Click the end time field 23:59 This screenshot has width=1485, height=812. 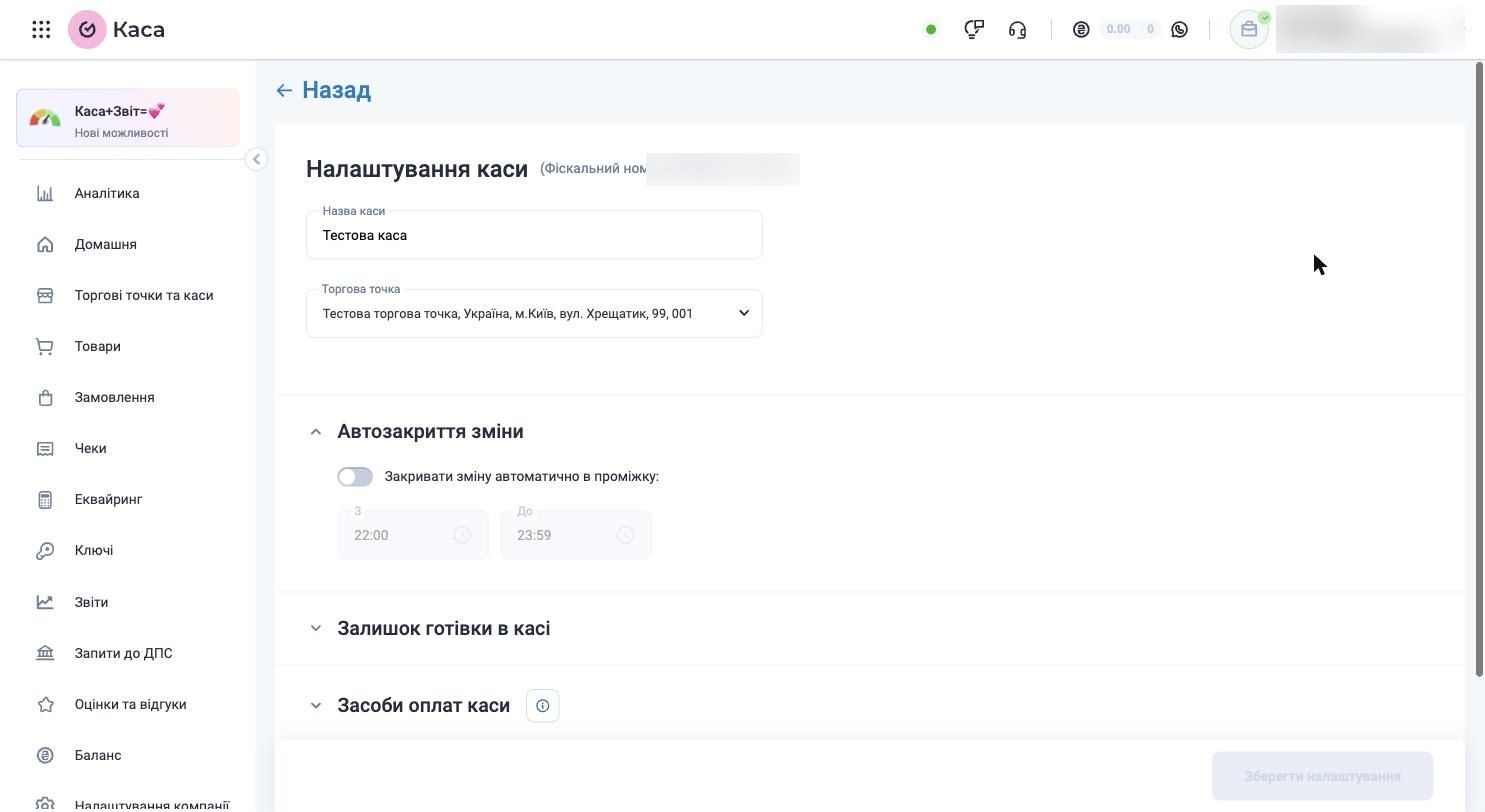(x=576, y=535)
